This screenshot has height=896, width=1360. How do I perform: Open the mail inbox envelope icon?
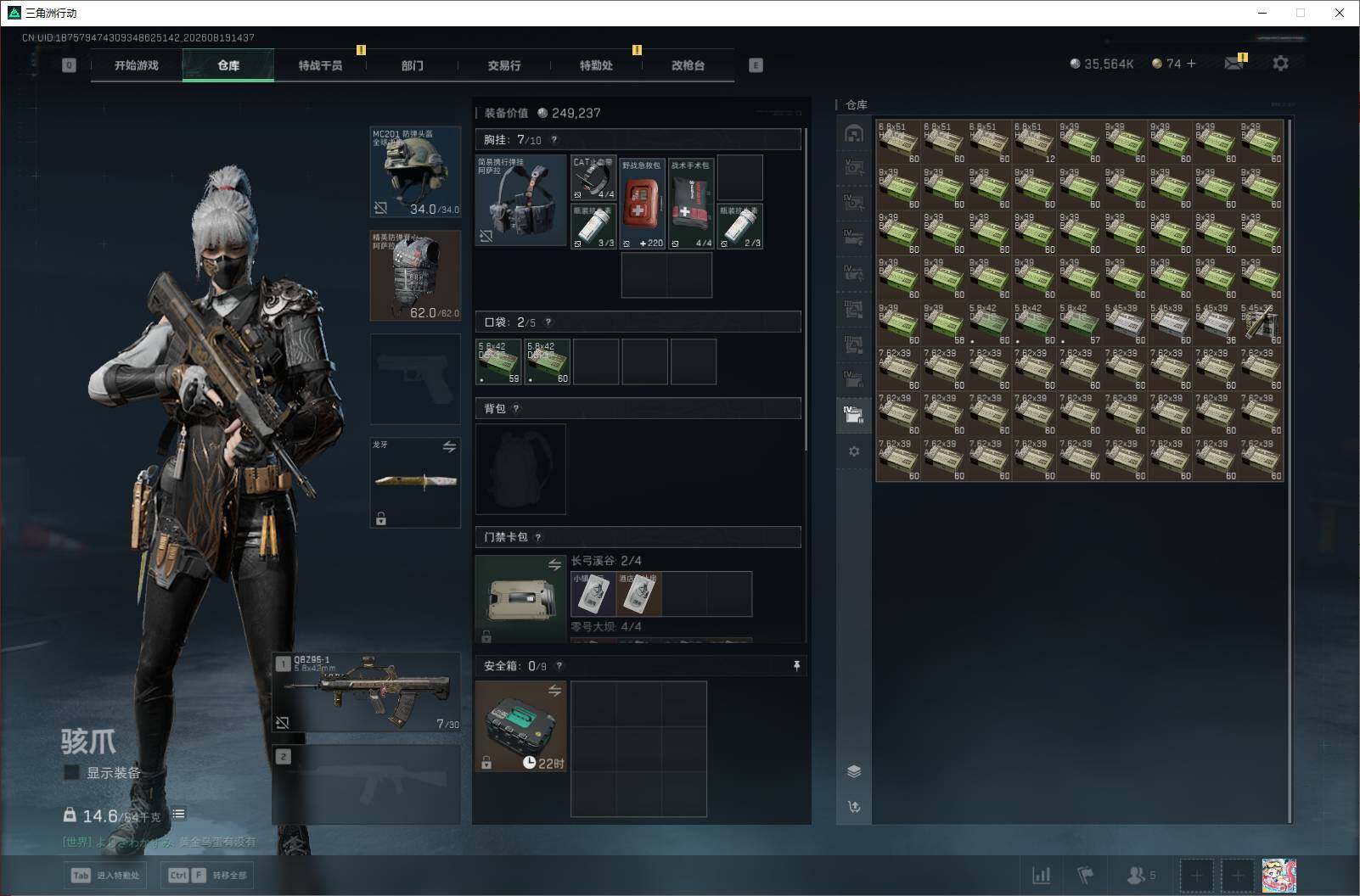click(1234, 64)
